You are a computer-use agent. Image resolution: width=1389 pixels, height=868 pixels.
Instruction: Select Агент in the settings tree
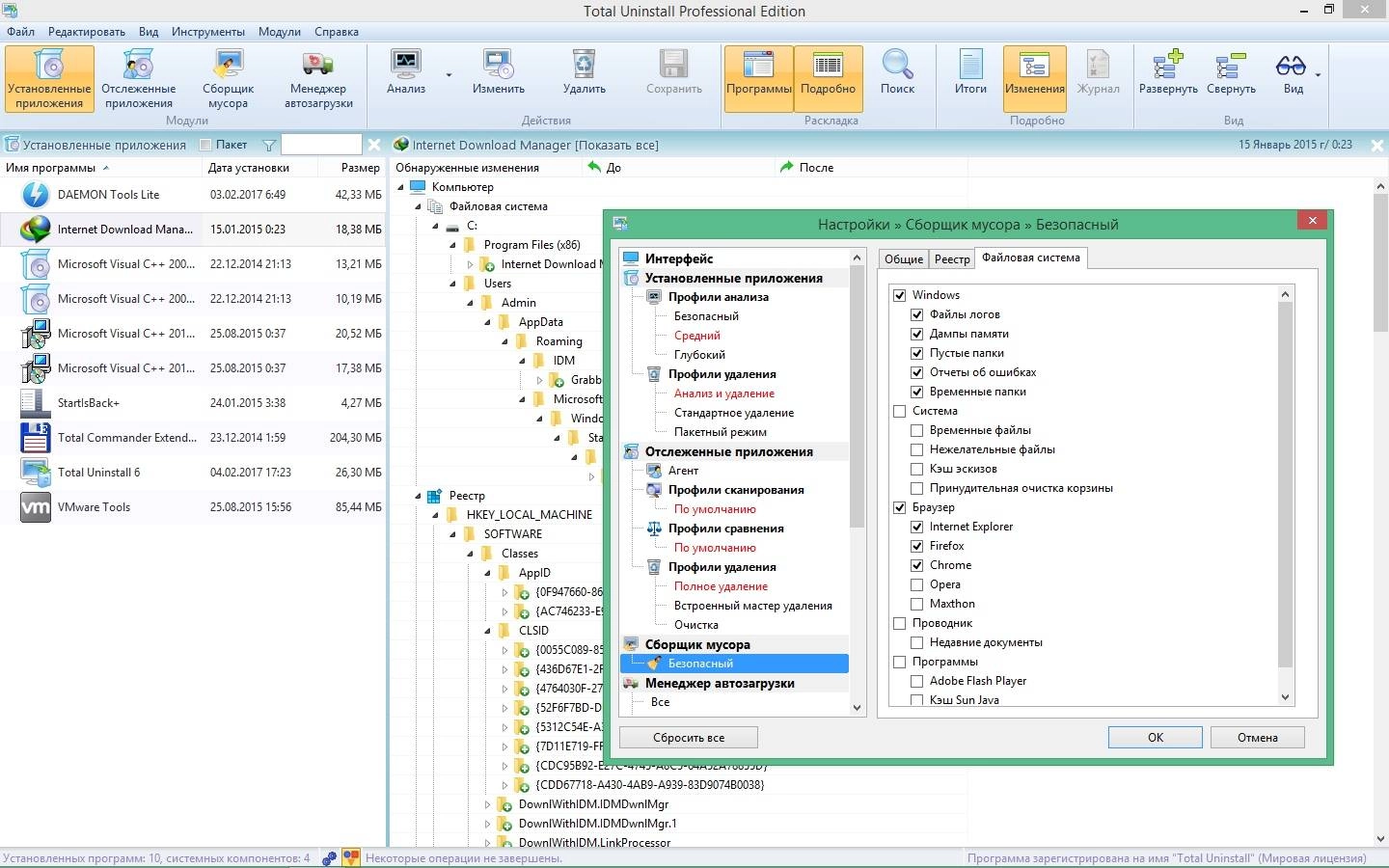[x=683, y=471]
